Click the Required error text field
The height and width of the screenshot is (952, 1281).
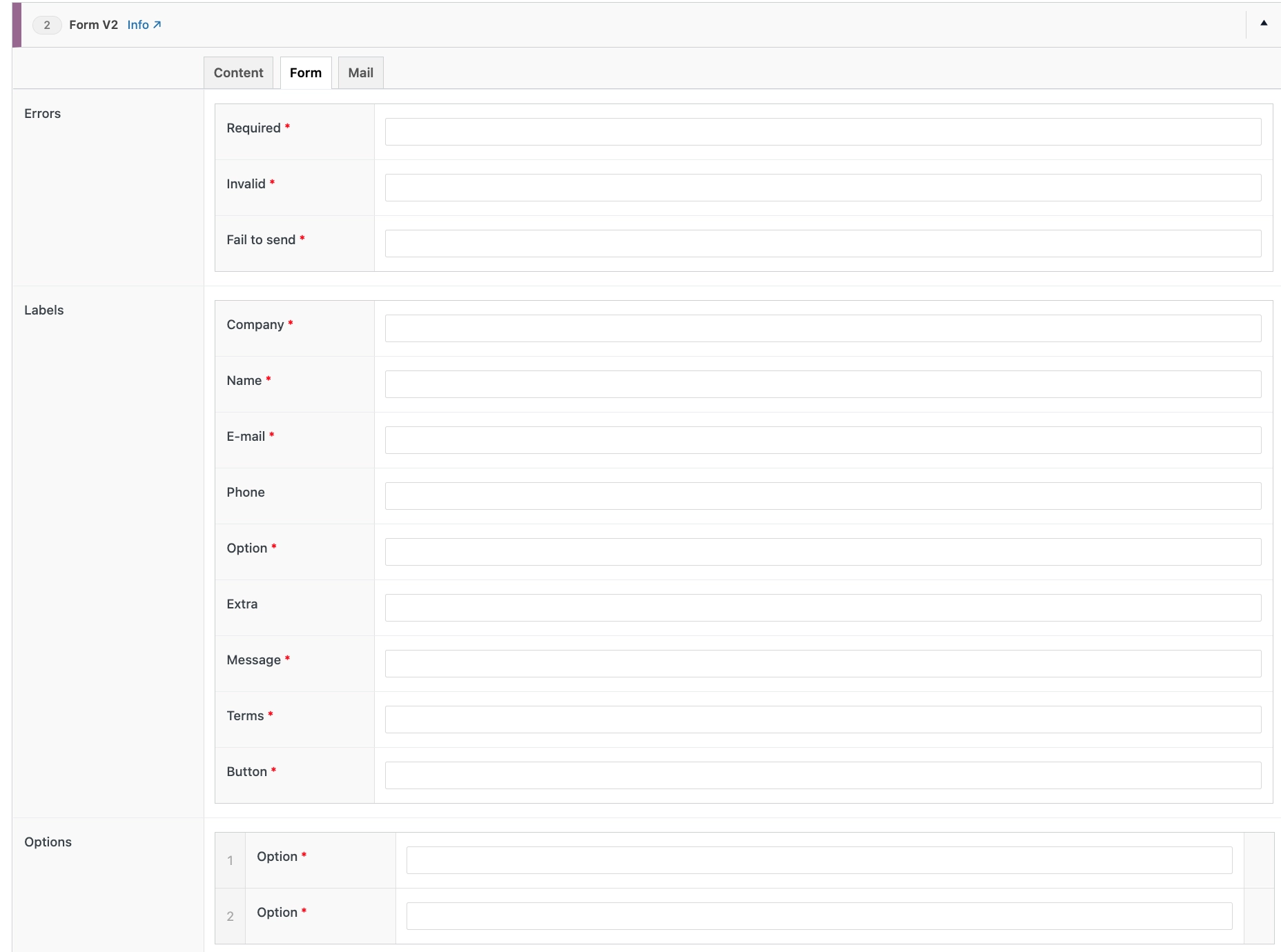pyautogui.click(x=822, y=132)
